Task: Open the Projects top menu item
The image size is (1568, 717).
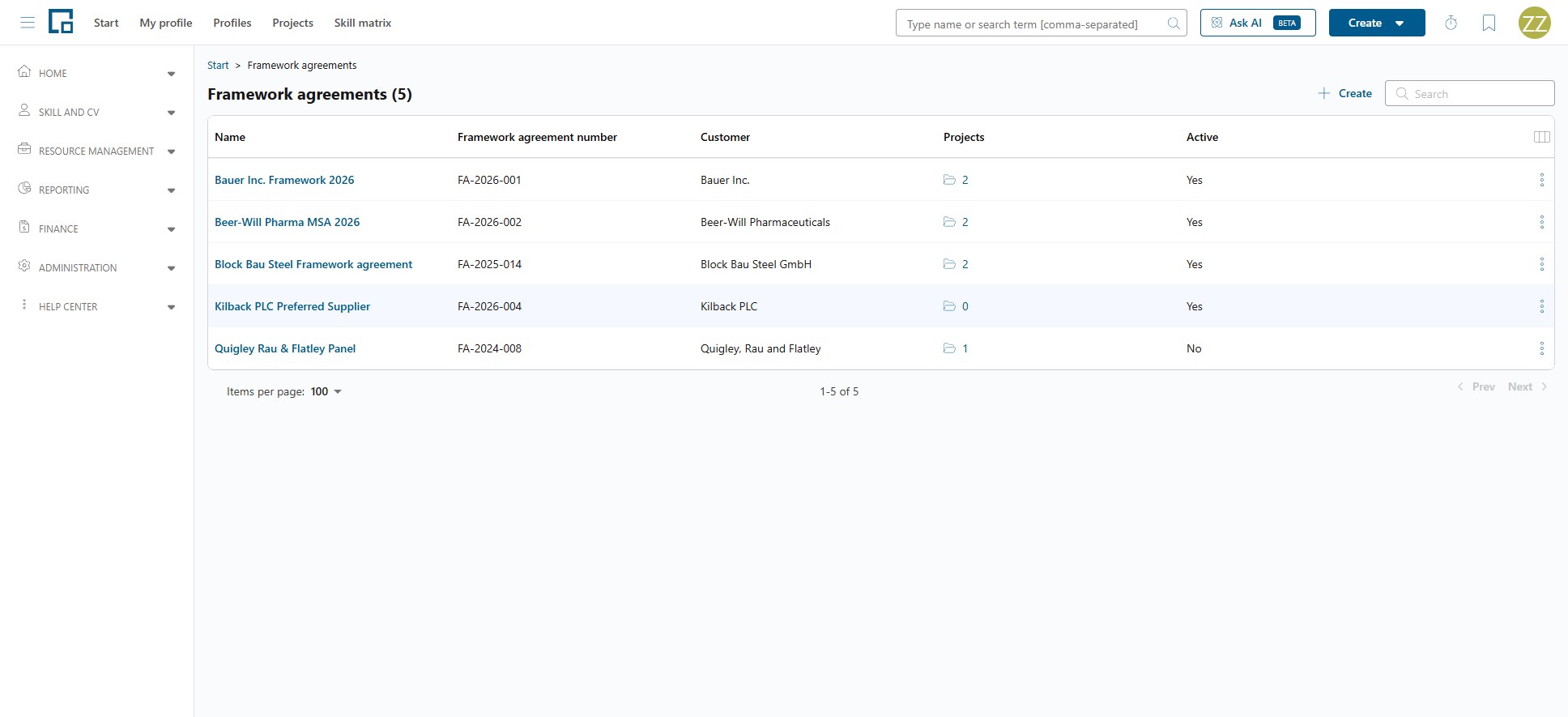Action: [292, 23]
